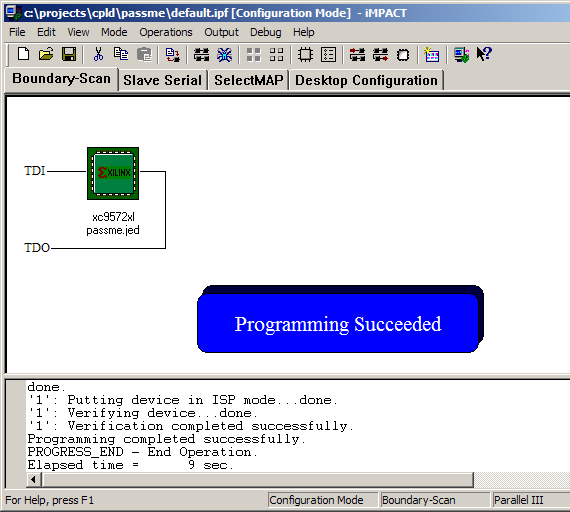Click the Cut scissors icon

coord(98,55)
